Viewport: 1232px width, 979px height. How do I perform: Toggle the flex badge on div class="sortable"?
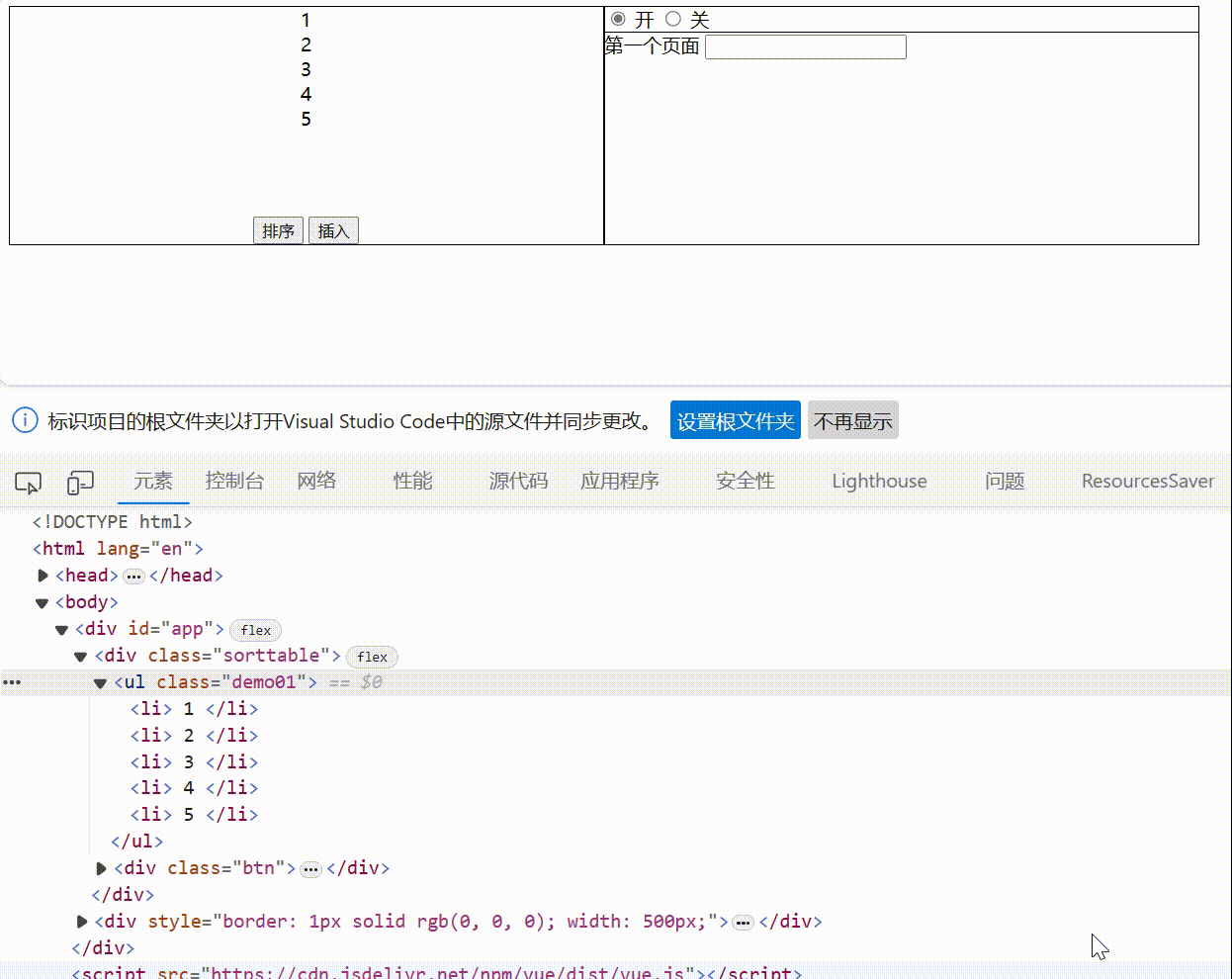pyautogui.click(x=372, y=657)
